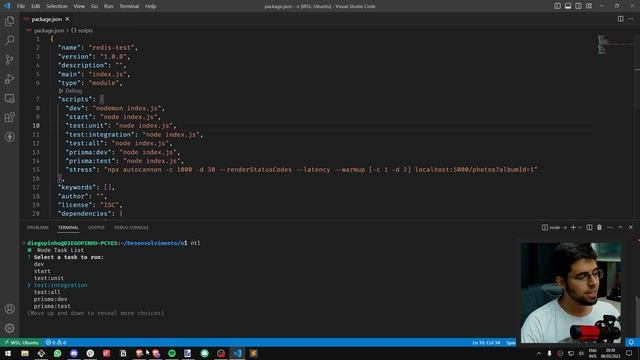Switch to the Output panel tab
Viewport: 640px width, 360px height.
coord(96,227)
